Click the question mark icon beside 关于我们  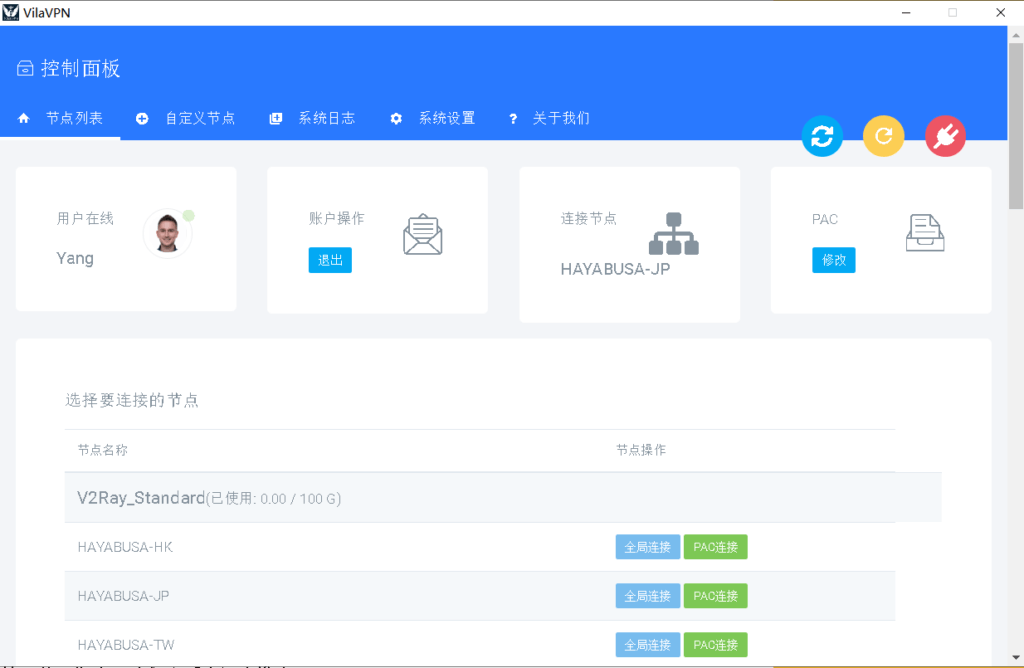point(513,118)
